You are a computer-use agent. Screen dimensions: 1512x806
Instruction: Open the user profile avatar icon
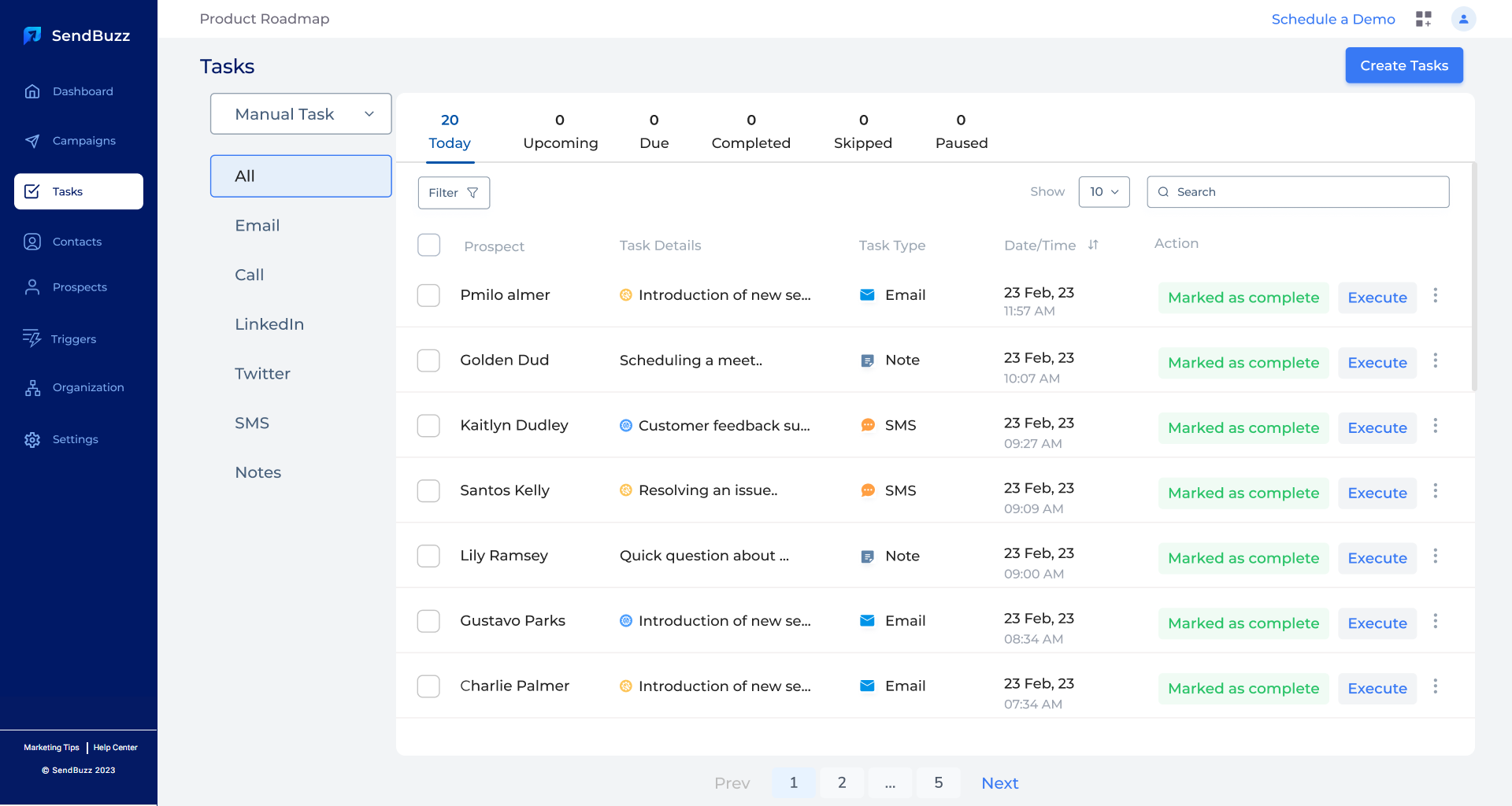tap(1463, 19)
